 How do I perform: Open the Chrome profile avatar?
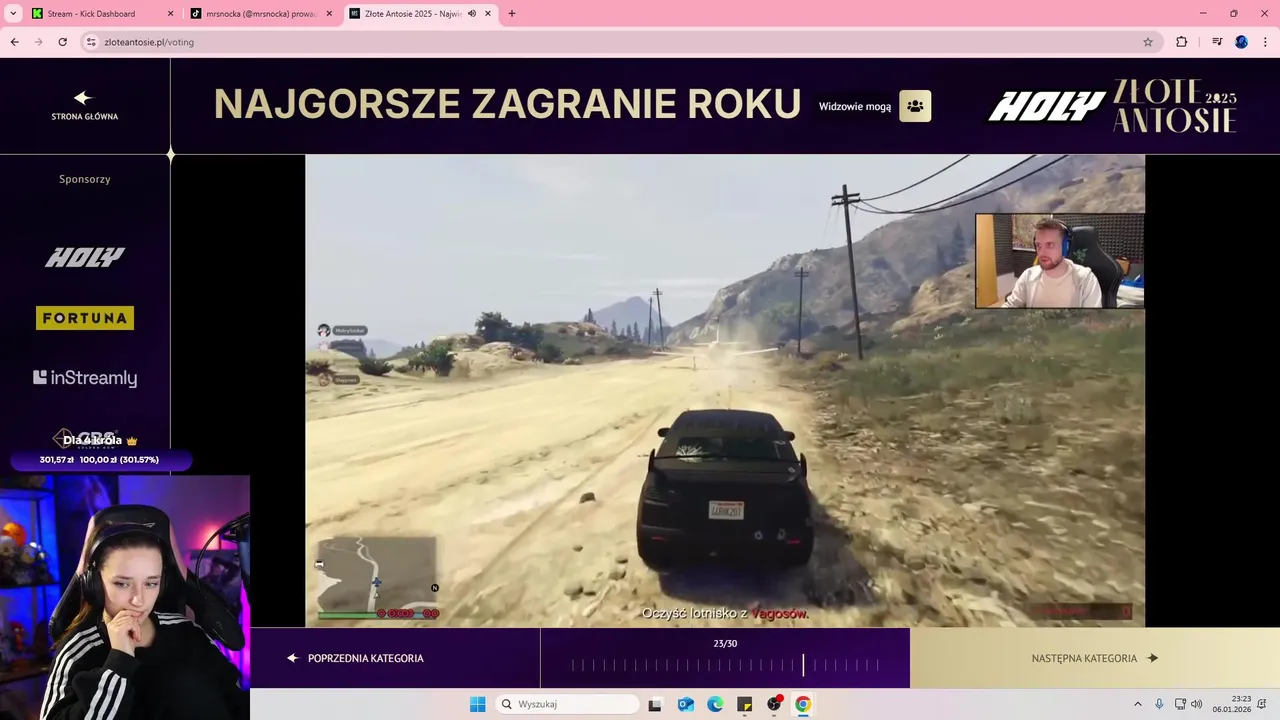tap(1241, 42)
